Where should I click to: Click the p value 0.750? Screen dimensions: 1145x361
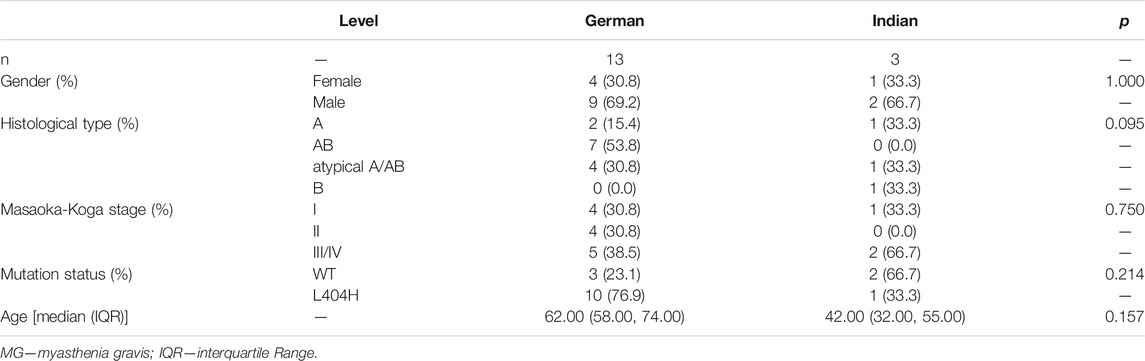1125,211
